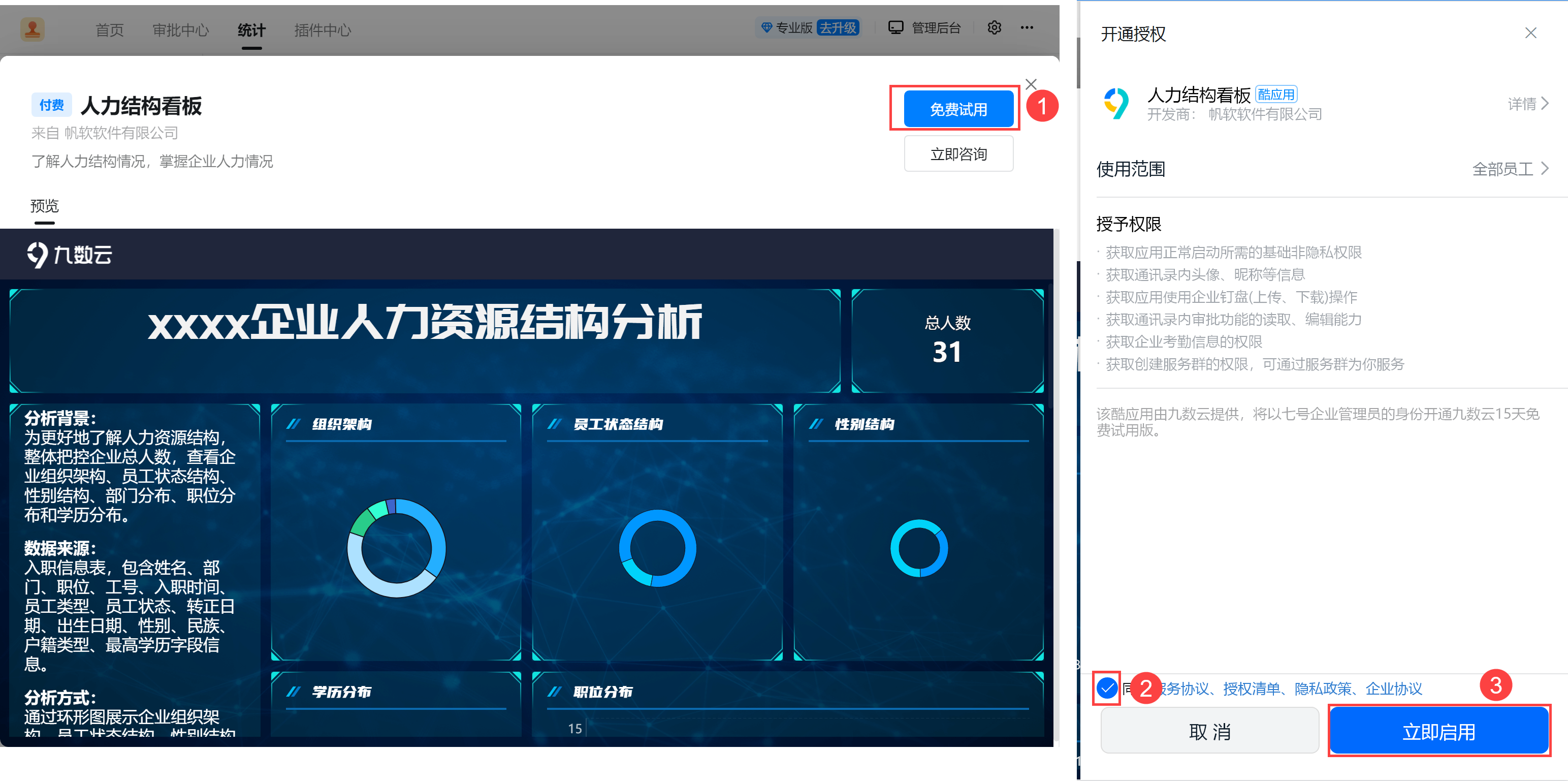Click the 去升级 upgrade badge

[838, 28]
